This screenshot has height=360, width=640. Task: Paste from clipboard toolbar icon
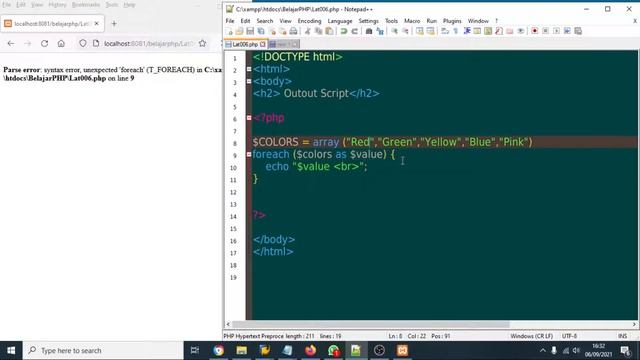tap(329, 31)
